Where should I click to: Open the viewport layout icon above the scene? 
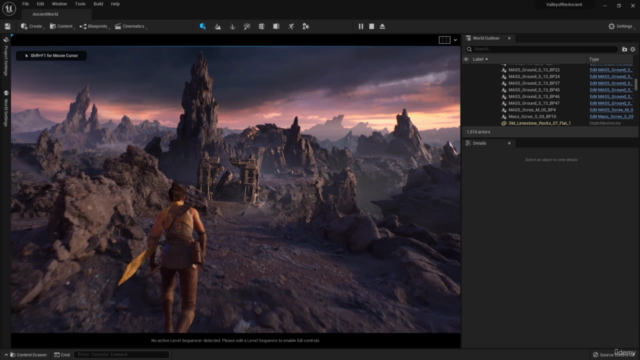444,40
